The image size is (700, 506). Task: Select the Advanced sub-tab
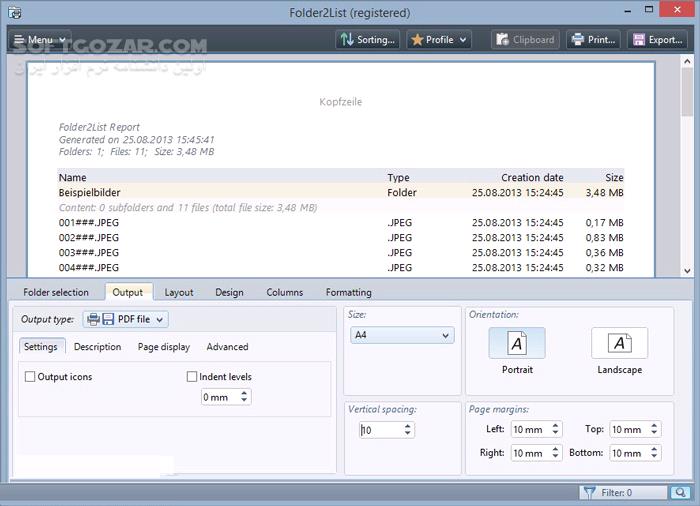point(227,347)
